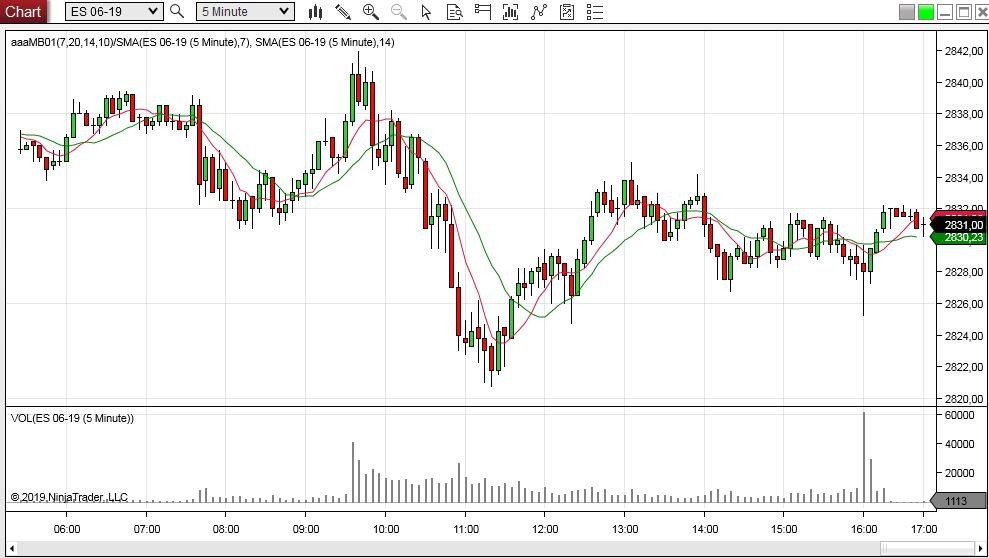Select the Chart tab

click(23, 11)
